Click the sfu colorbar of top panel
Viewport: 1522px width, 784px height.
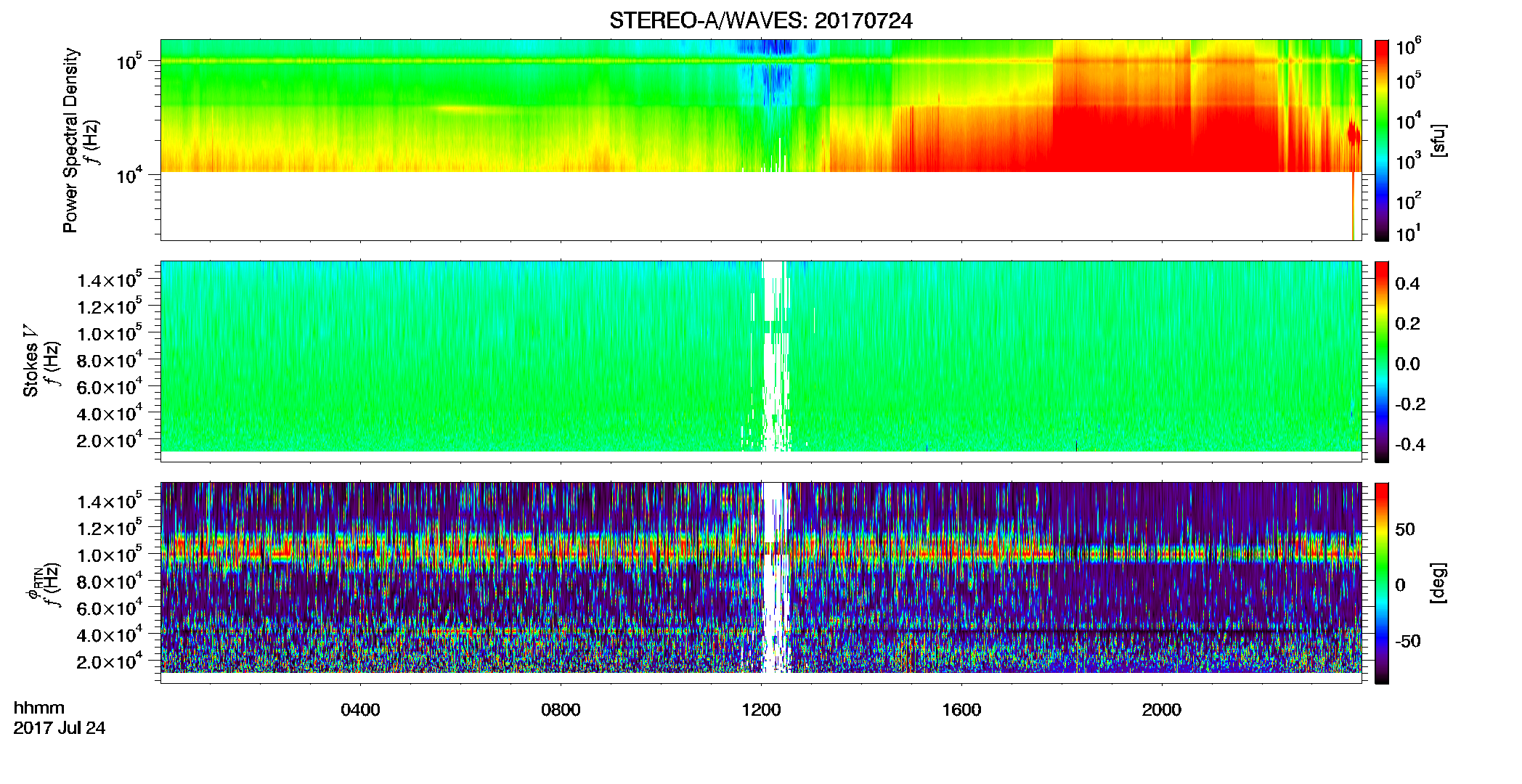pyautogui.click(x=1382, y=140)
